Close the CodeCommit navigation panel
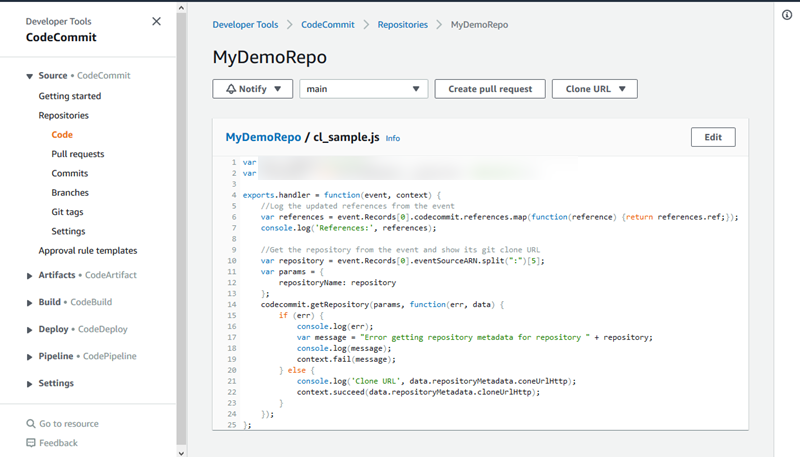 coord(156,21)
